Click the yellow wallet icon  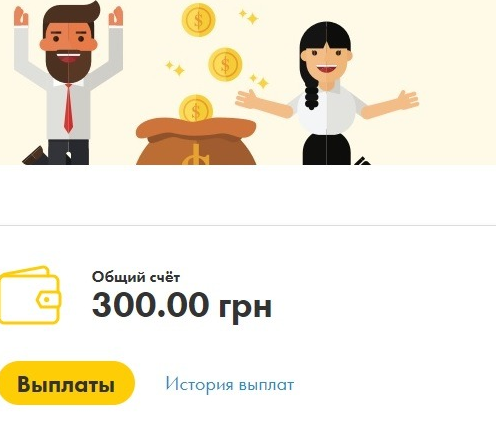point(30,295)
